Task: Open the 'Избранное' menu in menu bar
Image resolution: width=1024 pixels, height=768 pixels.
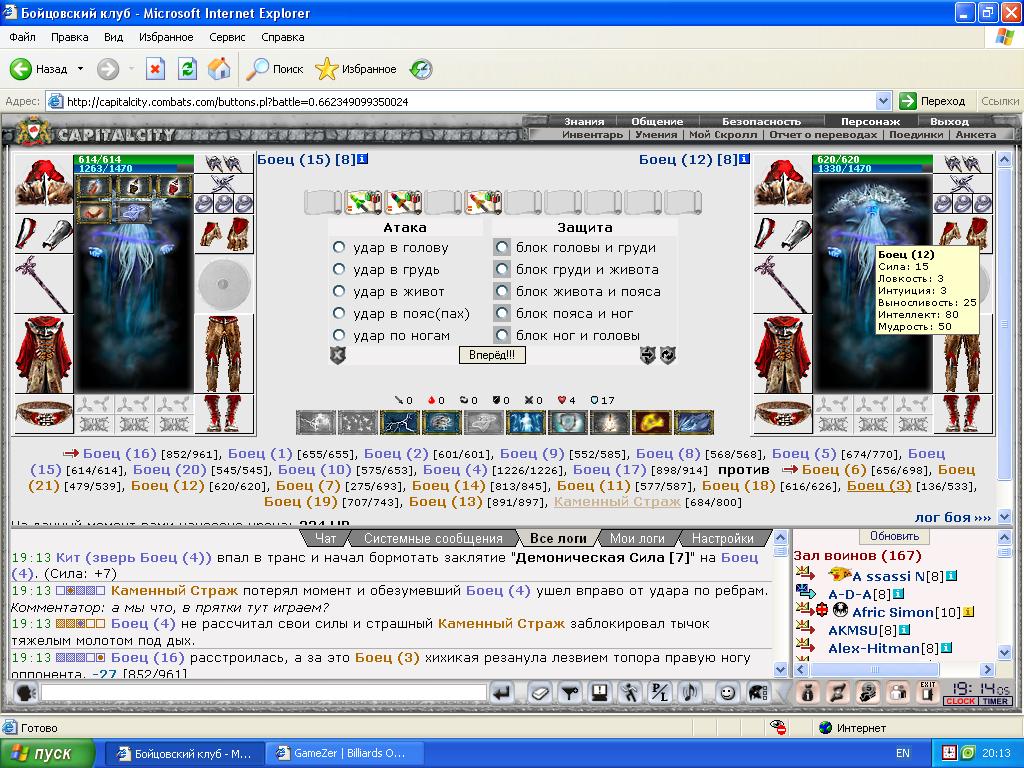Action: pos(166,37)
